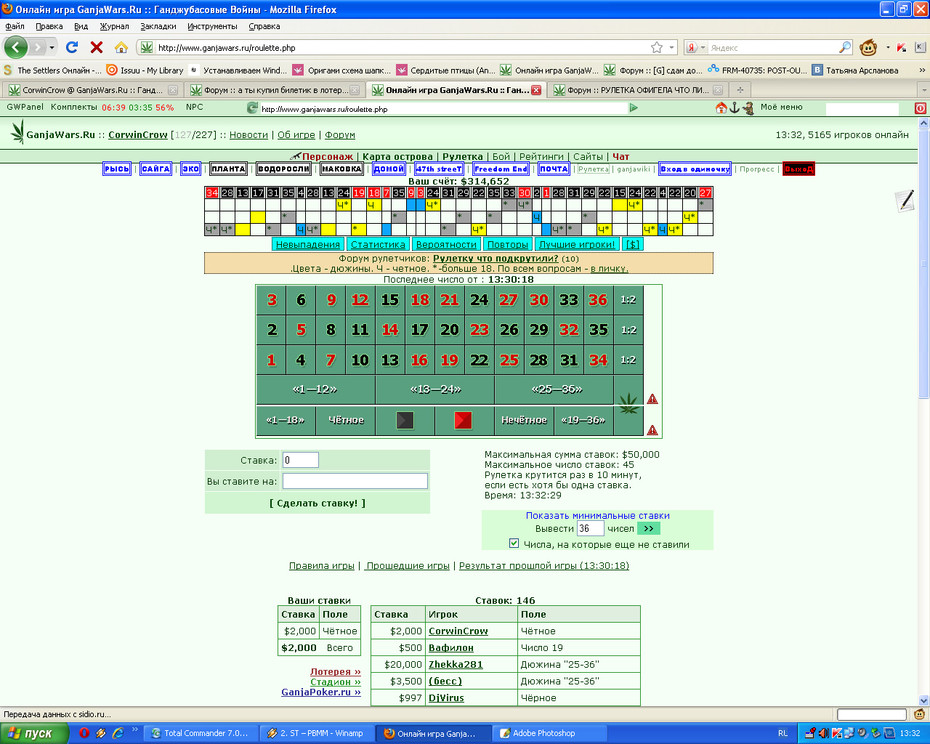Click the red Выход button
Viewport: 930px width, 744px height.
click(798, 168)
